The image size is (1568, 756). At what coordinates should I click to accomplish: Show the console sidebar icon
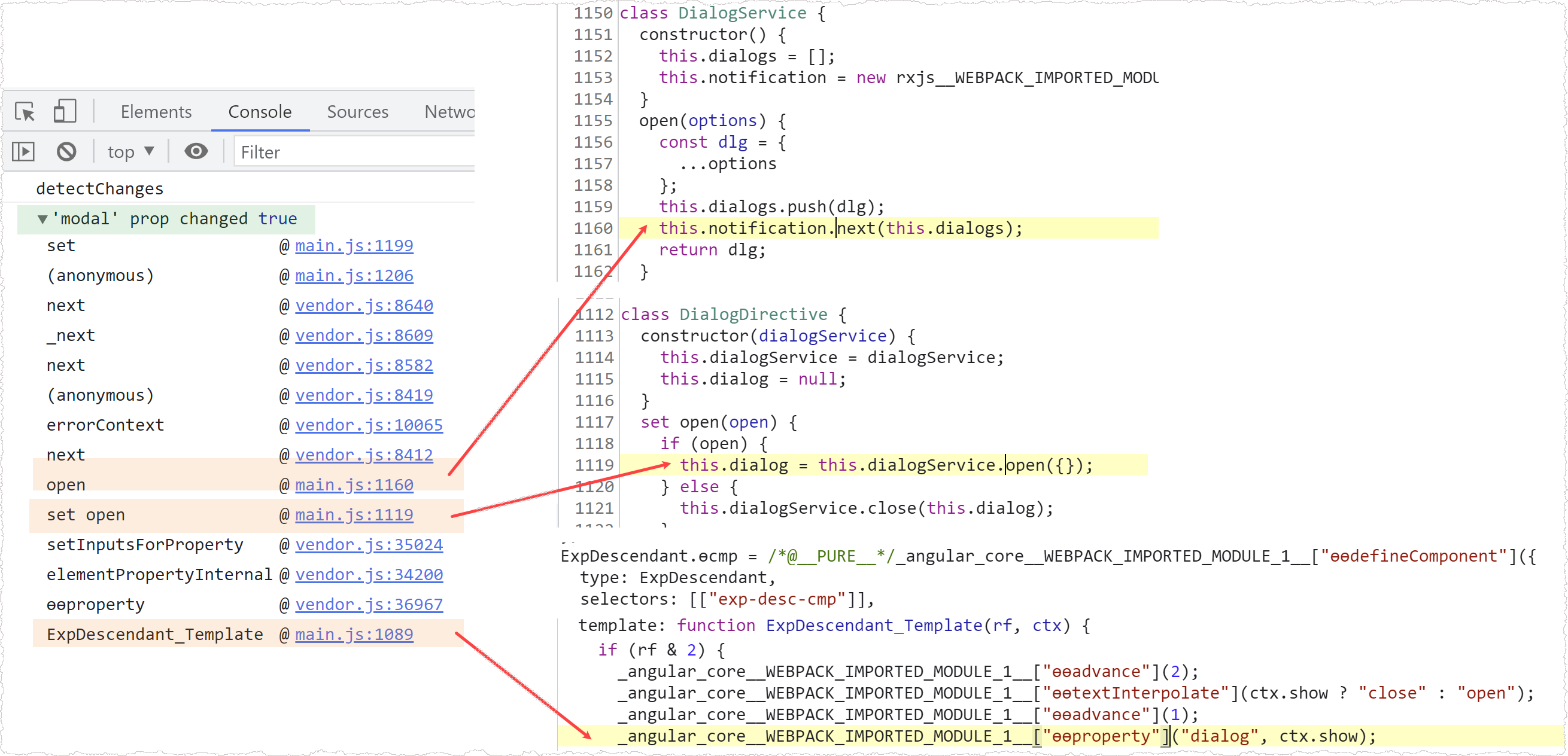24,151
